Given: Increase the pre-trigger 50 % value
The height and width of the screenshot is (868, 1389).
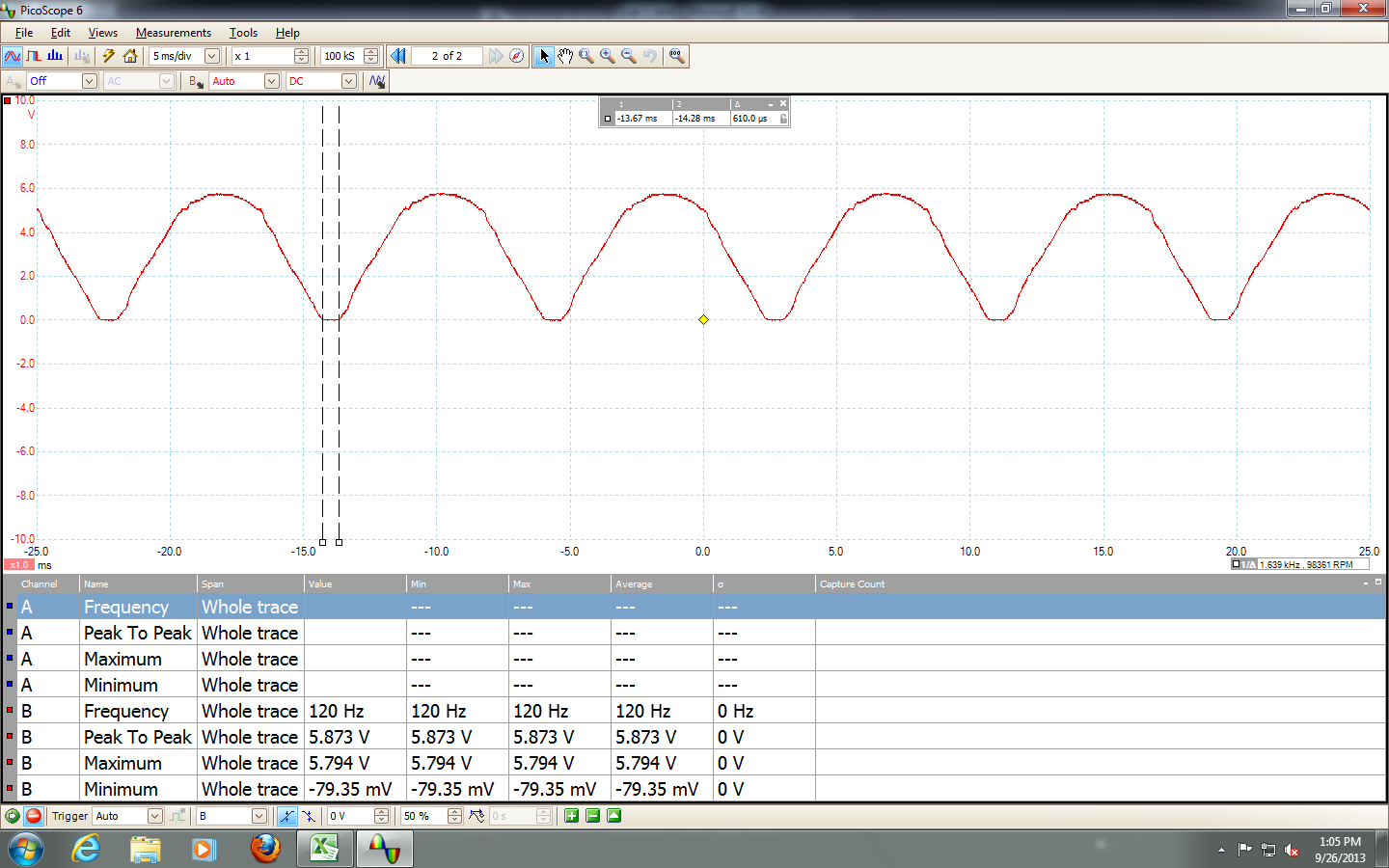Looking at the screenshot, I should [x=455, y=812].
